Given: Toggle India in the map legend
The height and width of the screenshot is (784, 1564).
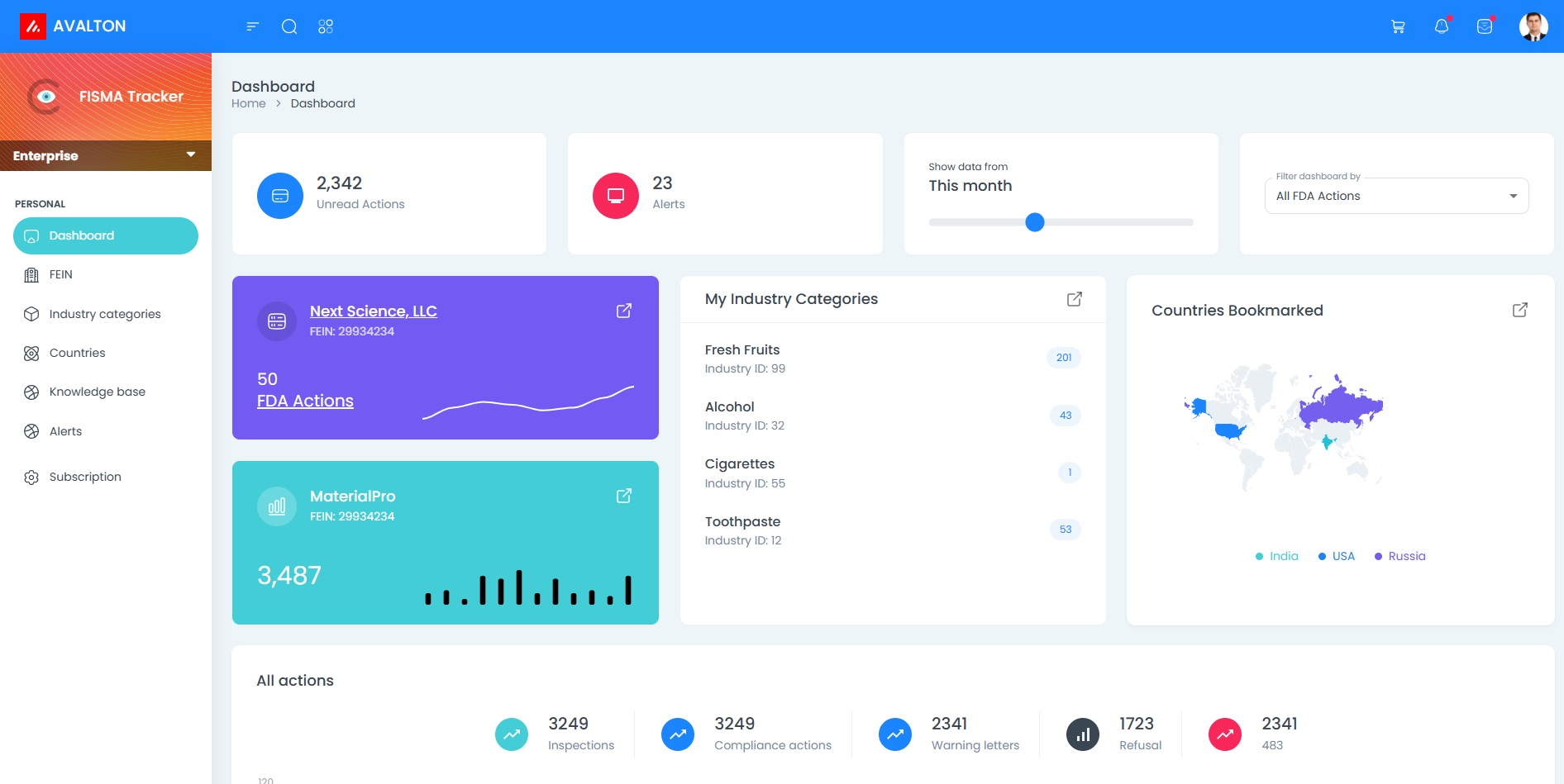Looking at the screenshot, I should (1276, 556).
